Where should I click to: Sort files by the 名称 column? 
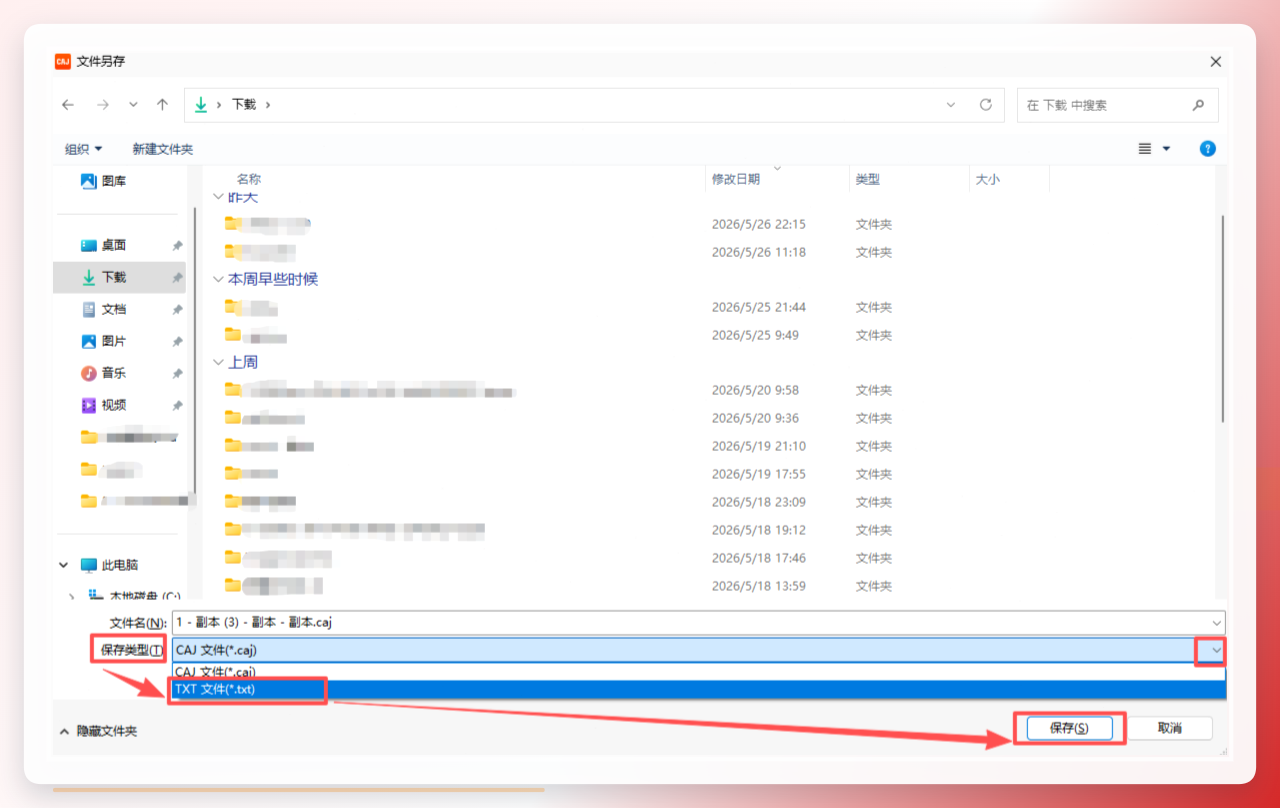pyautogui.click(x=249, y=179)
